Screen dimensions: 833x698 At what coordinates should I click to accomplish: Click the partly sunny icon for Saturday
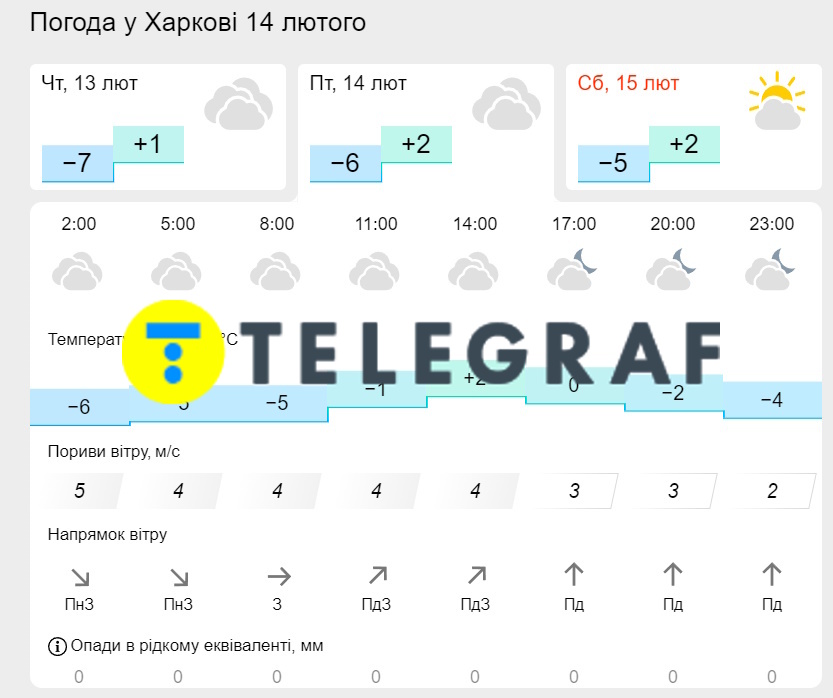(x=777, y=102)
